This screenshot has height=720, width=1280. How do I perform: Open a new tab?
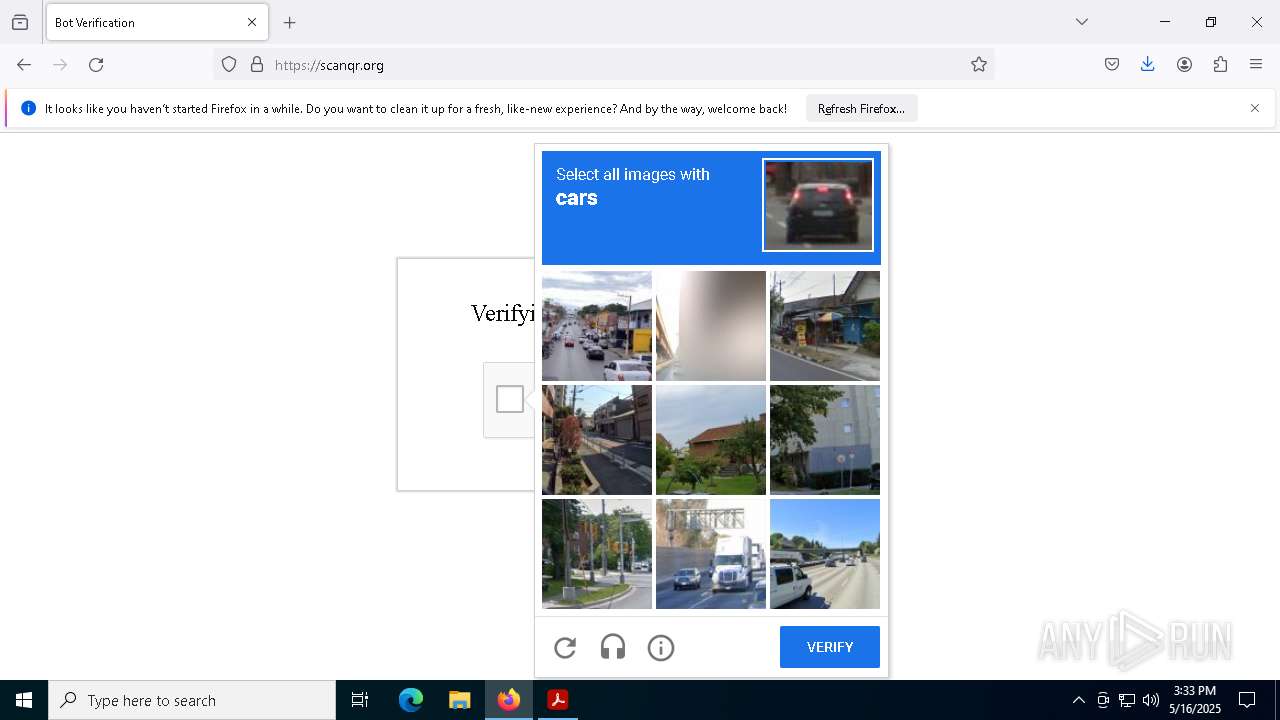(x=290, y=22)
